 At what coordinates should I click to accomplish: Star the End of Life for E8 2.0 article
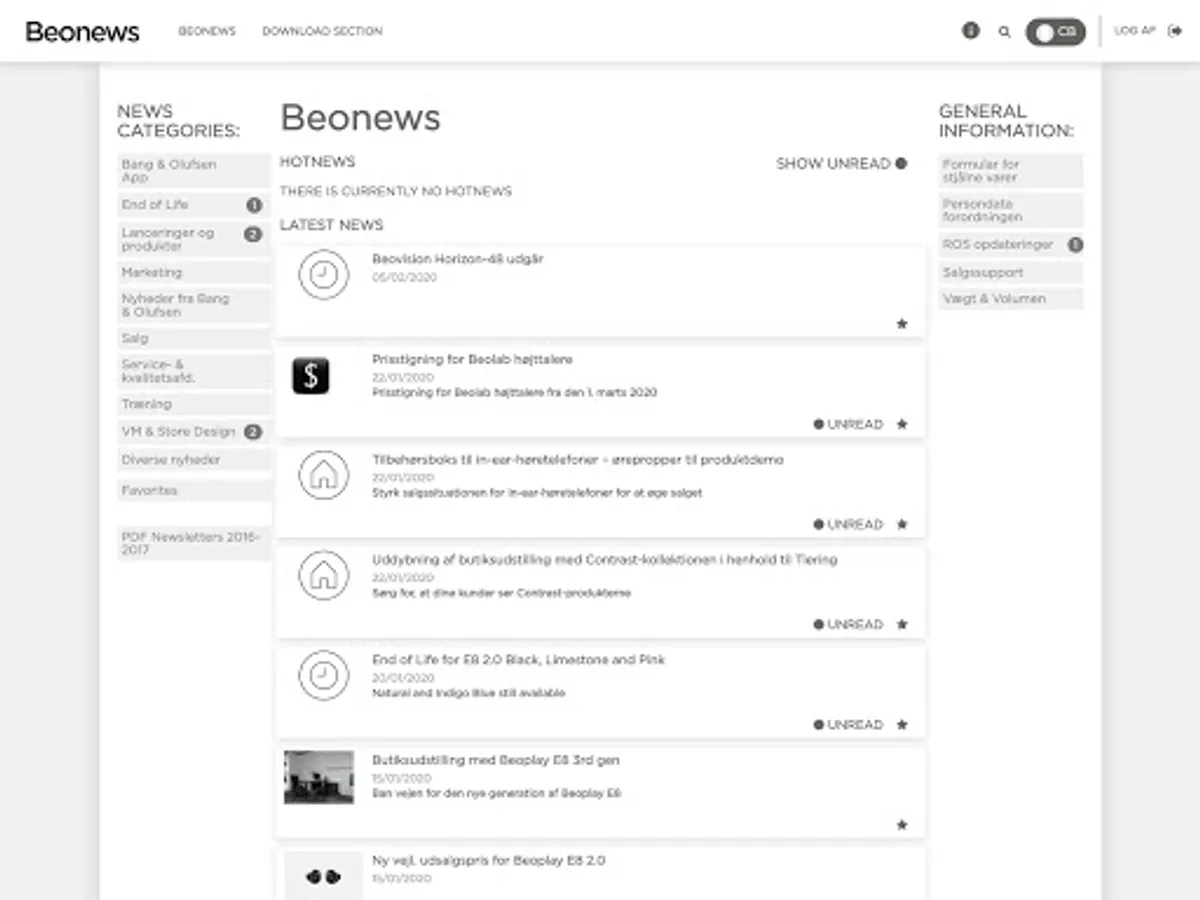click(902, 724)
